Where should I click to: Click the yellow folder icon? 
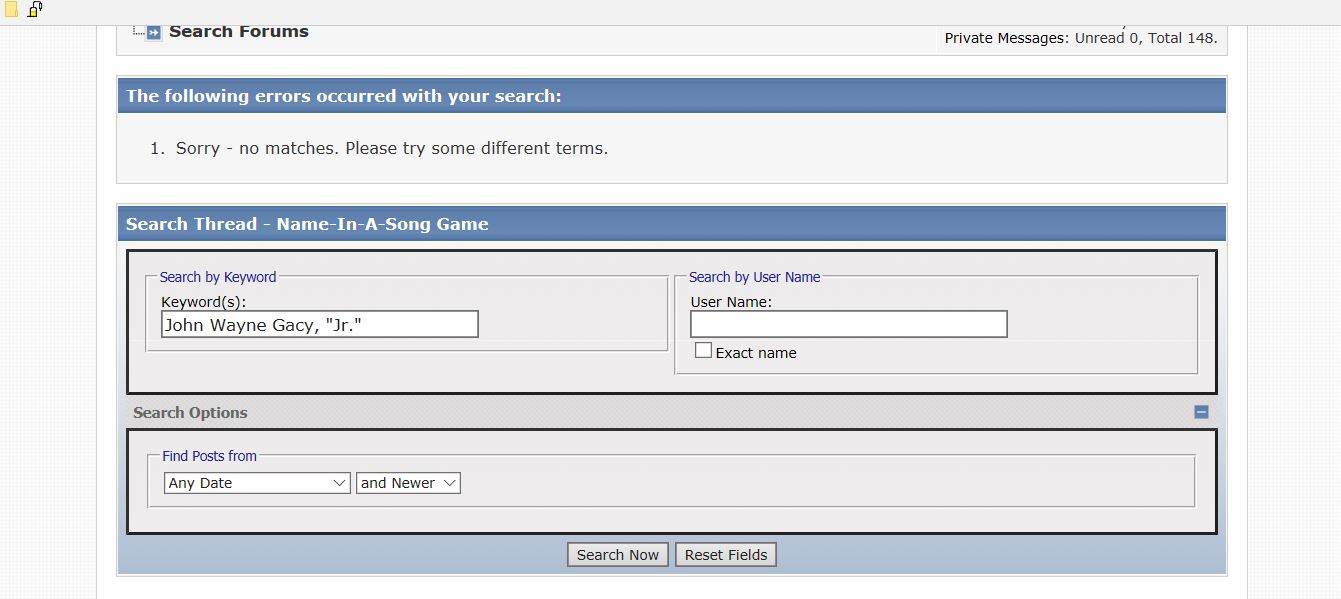[11, 10]
